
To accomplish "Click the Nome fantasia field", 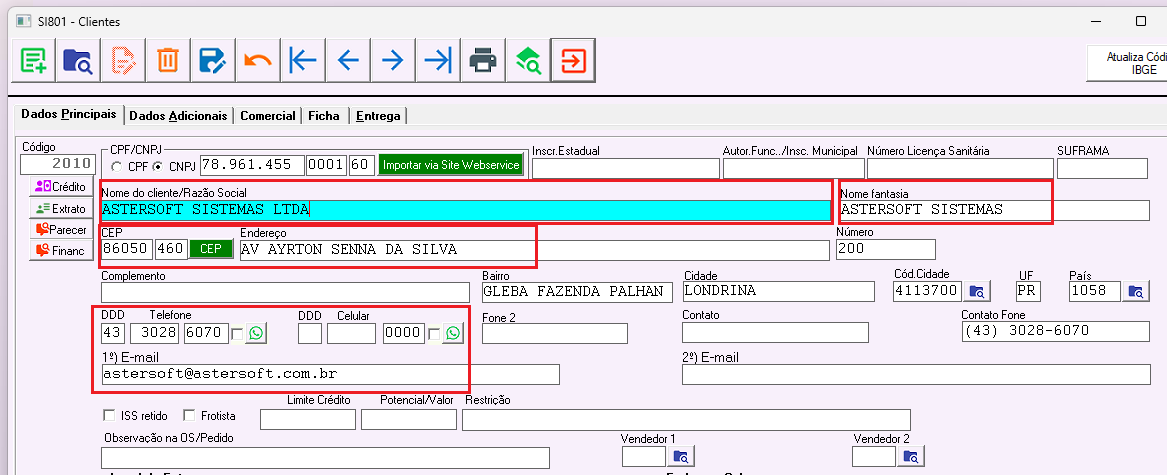I will pos(994,210).
